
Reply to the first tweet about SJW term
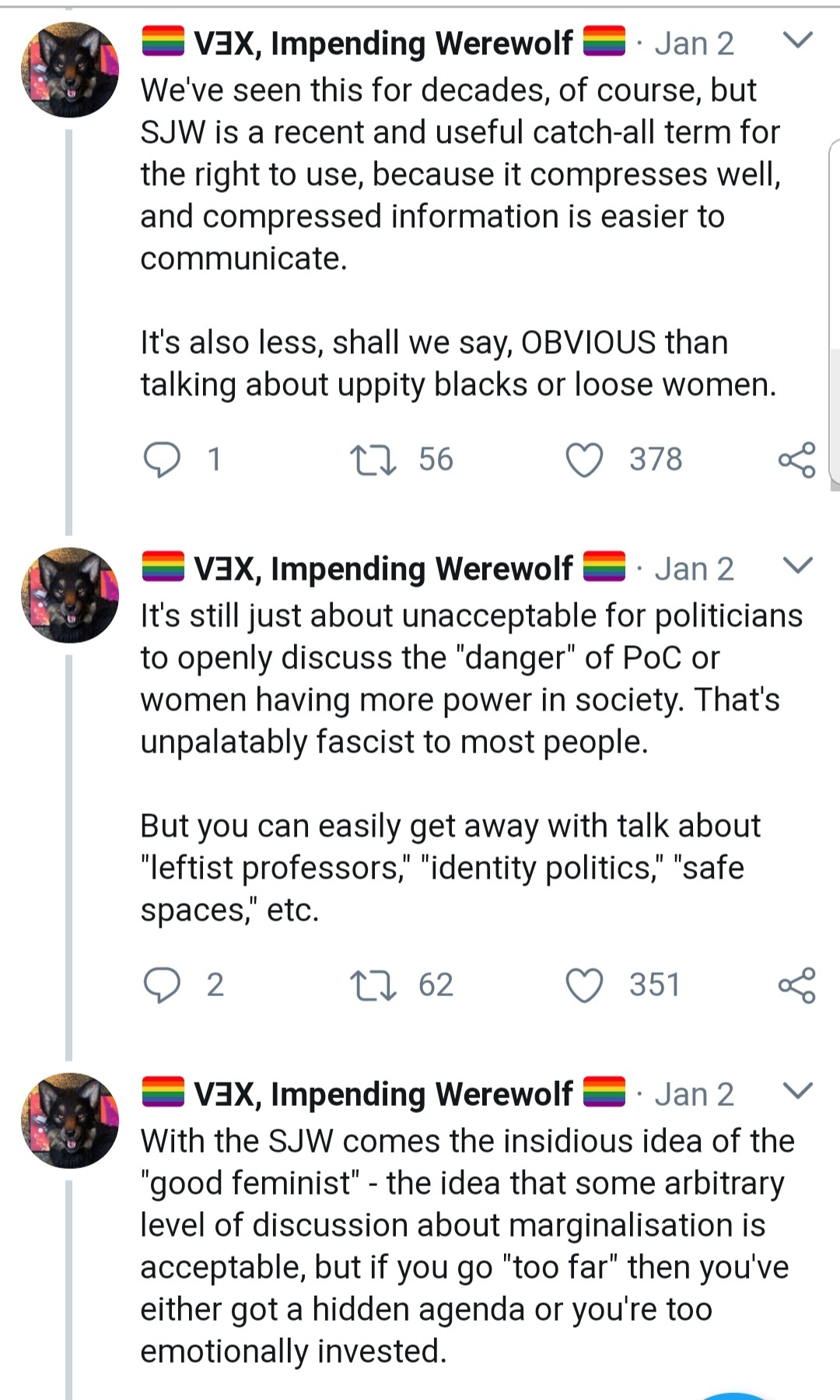[x=162, y=459]
